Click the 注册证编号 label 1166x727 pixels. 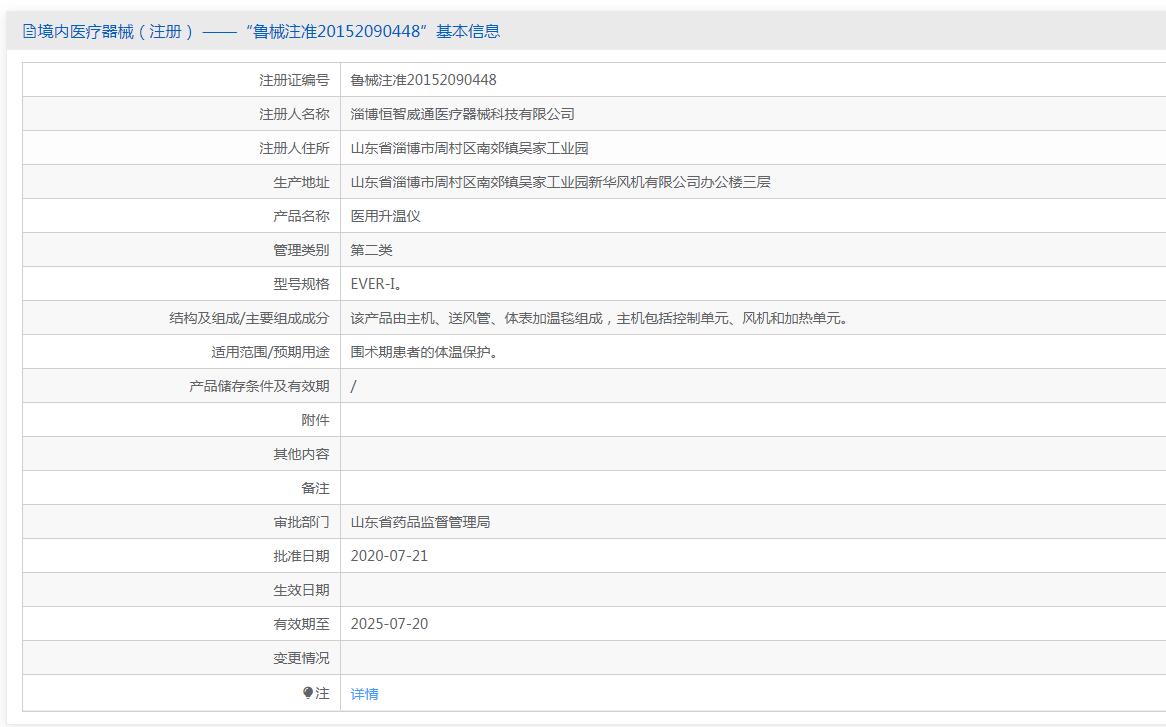pyautogui.click(x=294, y=80)
